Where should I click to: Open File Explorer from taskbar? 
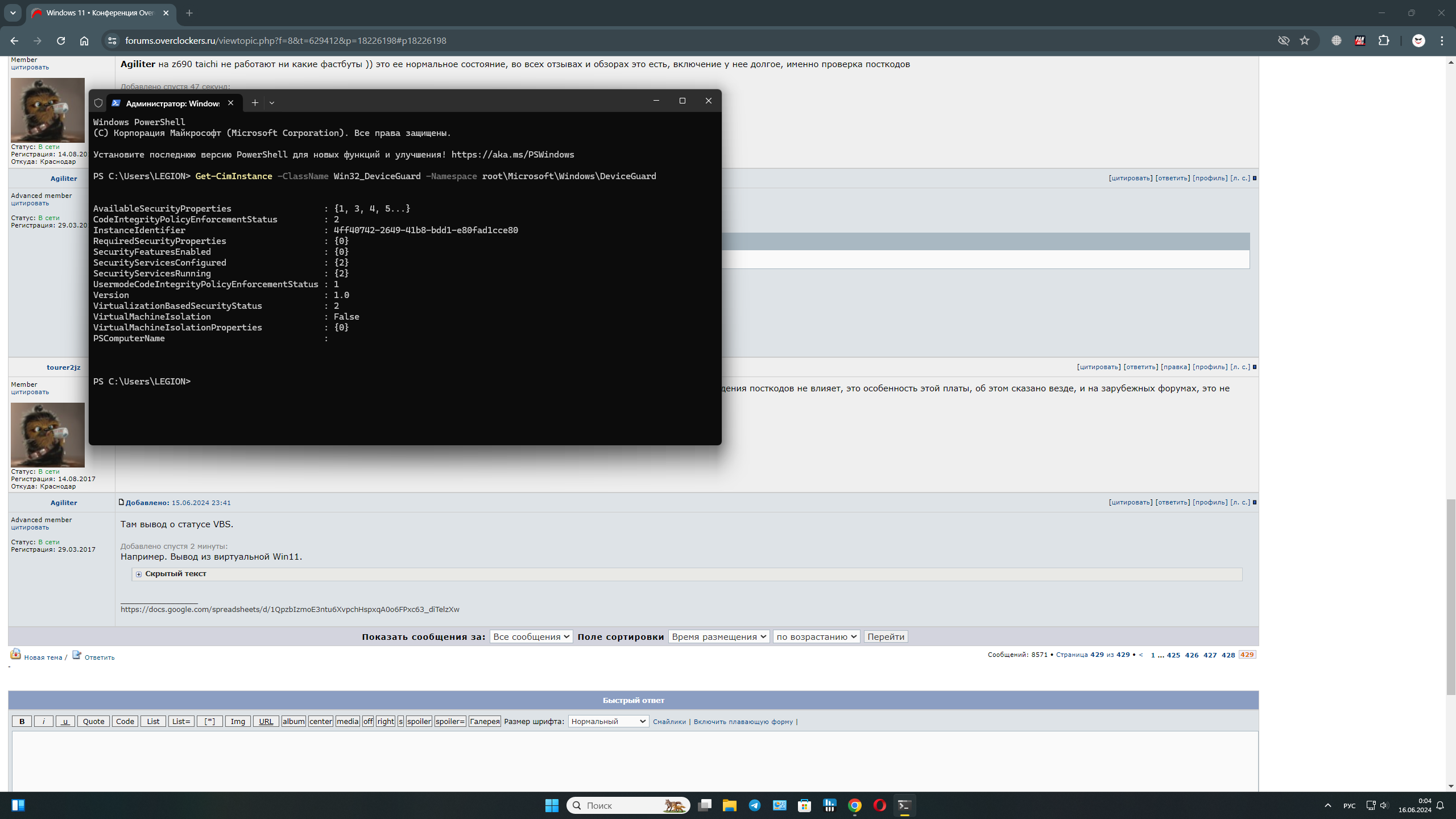tap(729, 805)
